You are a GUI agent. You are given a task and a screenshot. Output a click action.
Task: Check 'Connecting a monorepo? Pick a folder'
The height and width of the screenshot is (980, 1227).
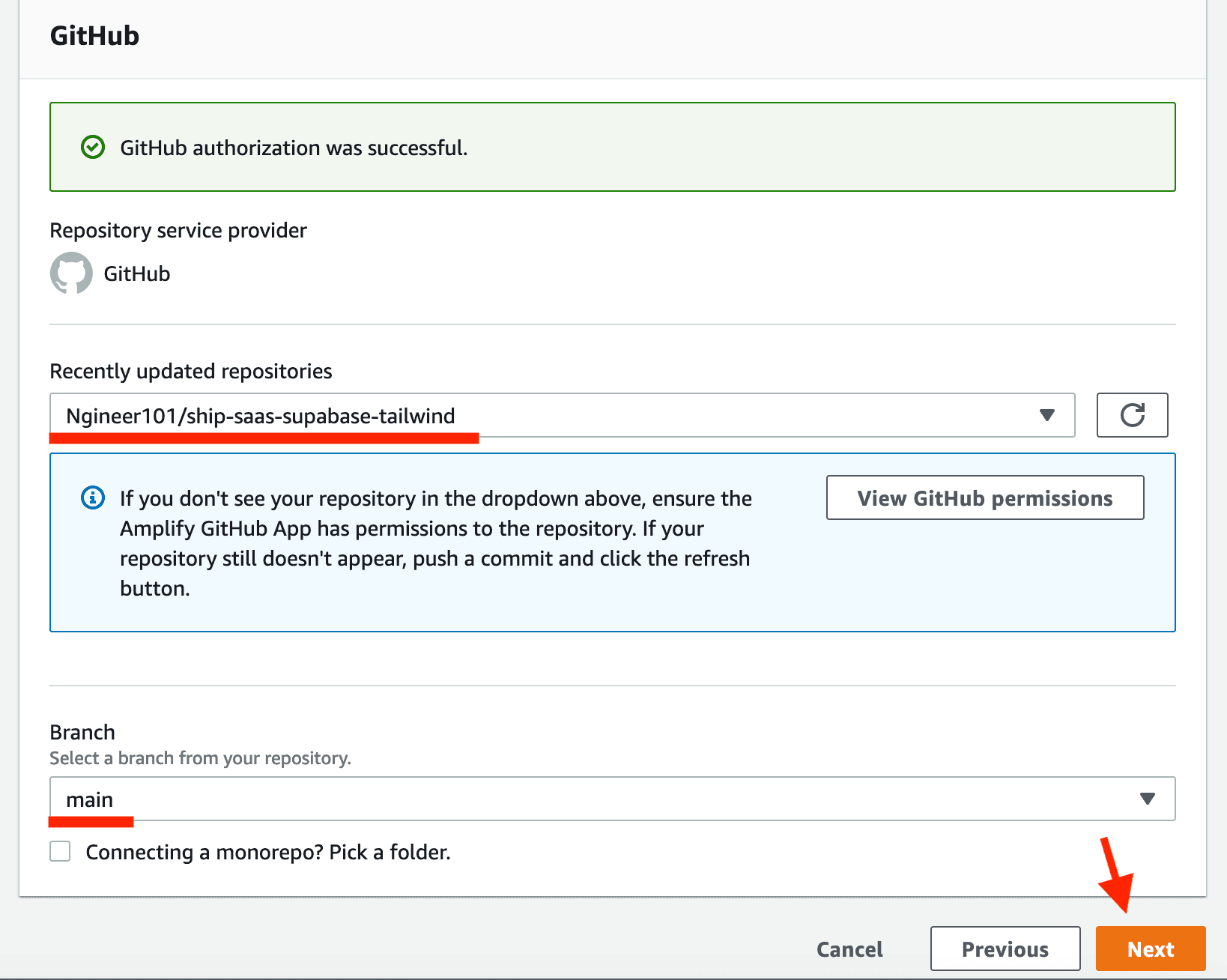point(60,851)
